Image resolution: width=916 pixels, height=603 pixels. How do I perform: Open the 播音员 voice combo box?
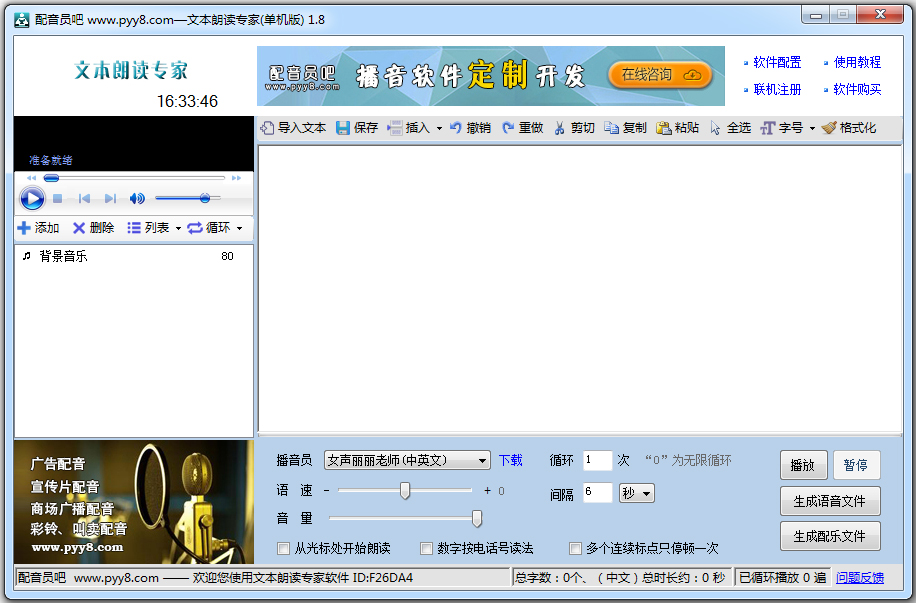click(407, 460)
